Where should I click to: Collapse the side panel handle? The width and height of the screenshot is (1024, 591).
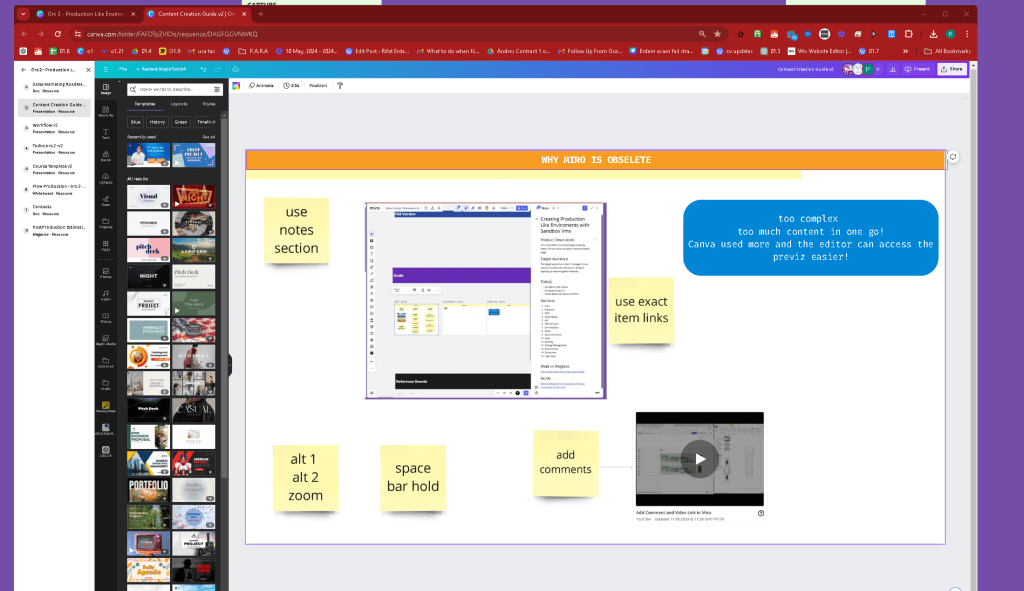229,365
